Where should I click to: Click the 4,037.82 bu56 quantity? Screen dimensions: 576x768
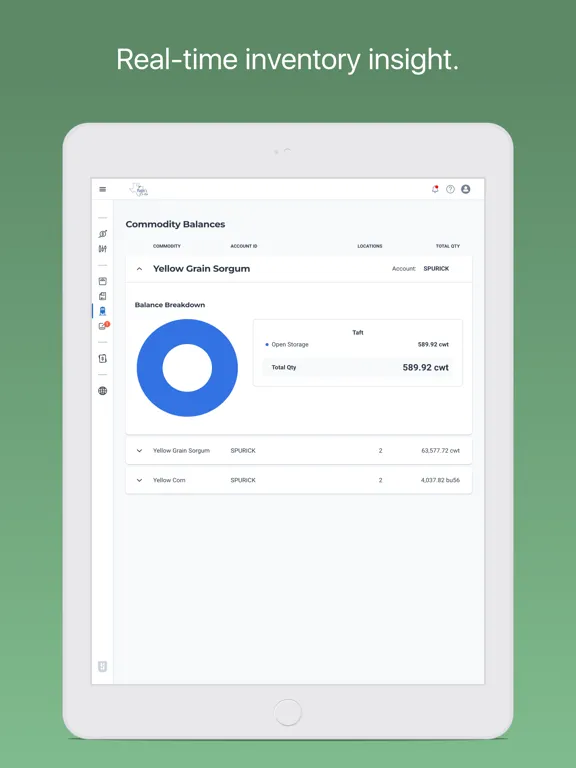(x=440, y=480)
